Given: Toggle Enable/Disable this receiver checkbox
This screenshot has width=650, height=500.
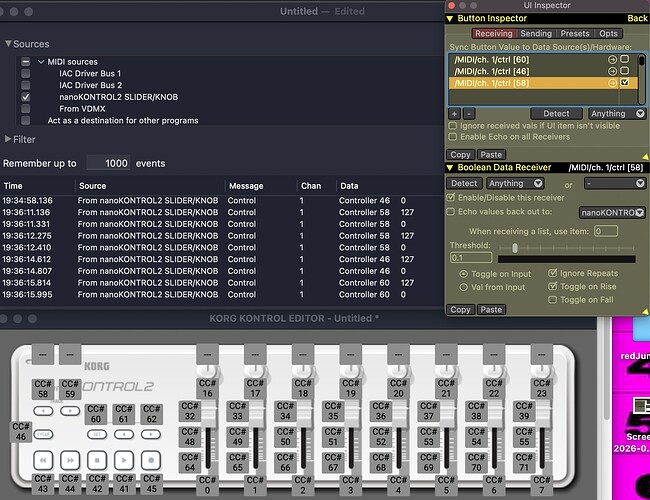Looking at the screenshot, I should (x=451, y=198).
